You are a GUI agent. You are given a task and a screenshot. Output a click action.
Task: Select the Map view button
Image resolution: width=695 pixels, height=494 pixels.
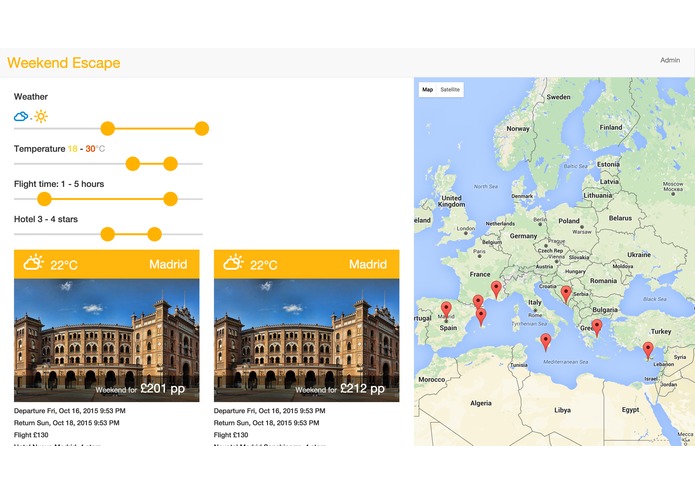[427, 89]
